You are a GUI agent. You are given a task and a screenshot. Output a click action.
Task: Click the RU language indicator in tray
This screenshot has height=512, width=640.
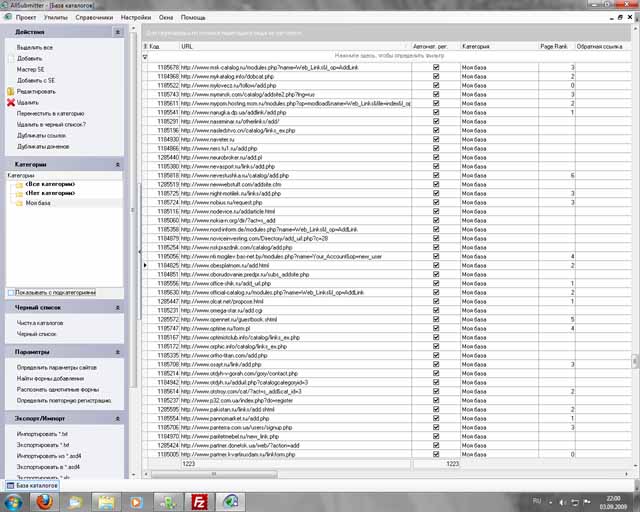pyautogui.click(x=537, y=501)
